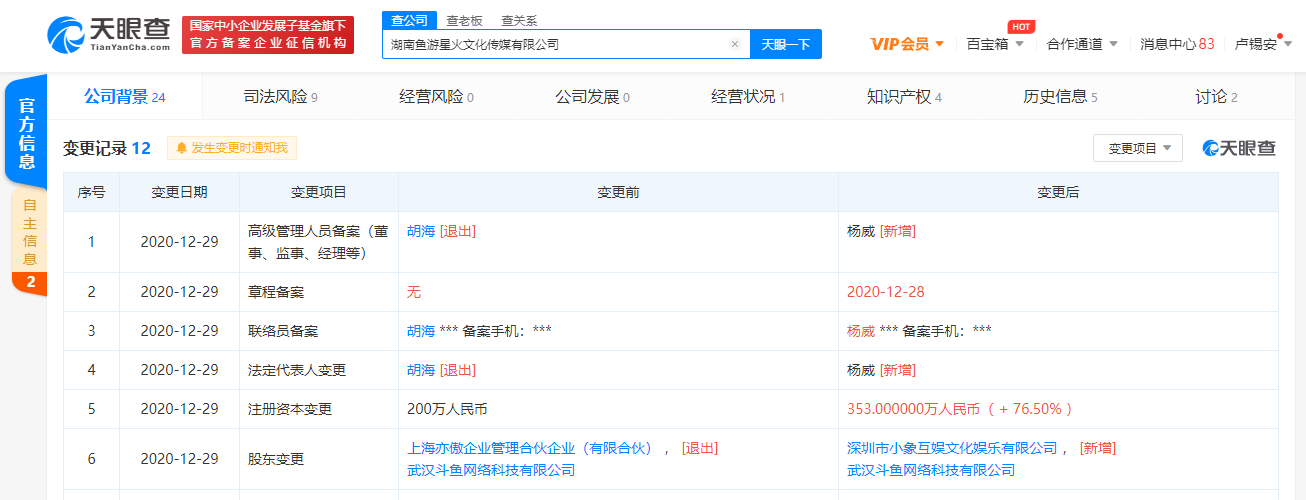This screenshot has height=500, width=1306.
Task: Select the 查老板 search tab
Action: (463, 20)
